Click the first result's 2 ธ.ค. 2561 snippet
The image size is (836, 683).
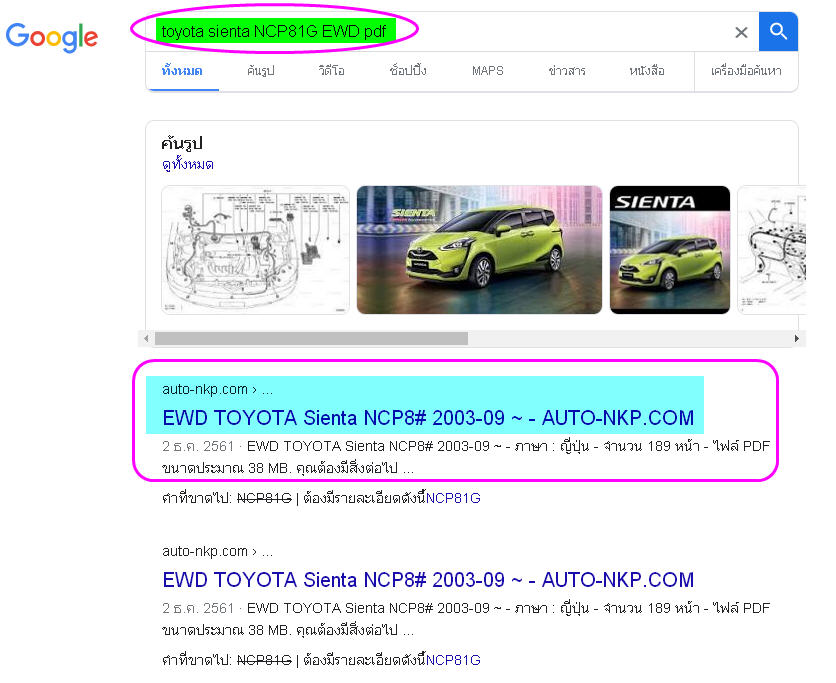point(466,457)
